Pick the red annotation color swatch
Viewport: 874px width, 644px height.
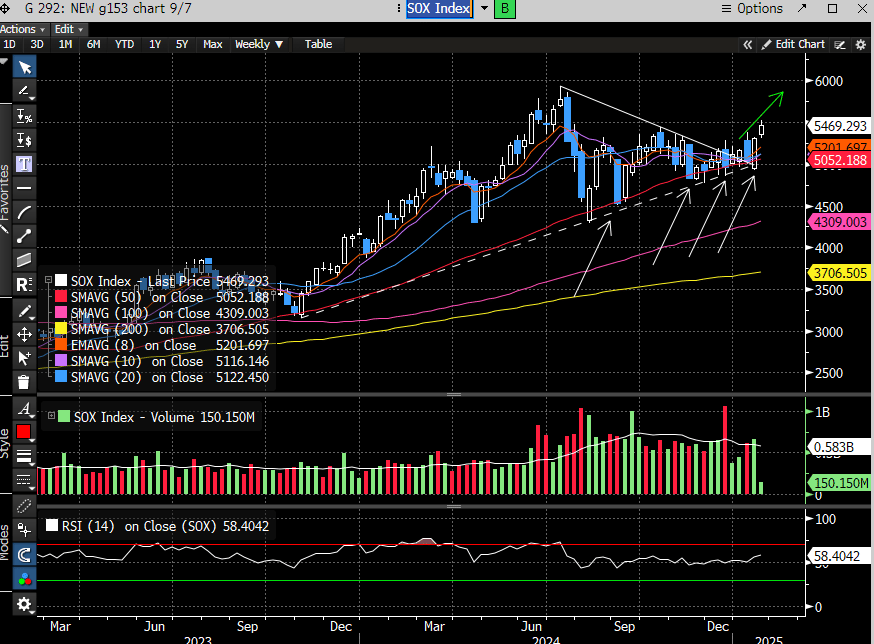(x=24, y=432)
